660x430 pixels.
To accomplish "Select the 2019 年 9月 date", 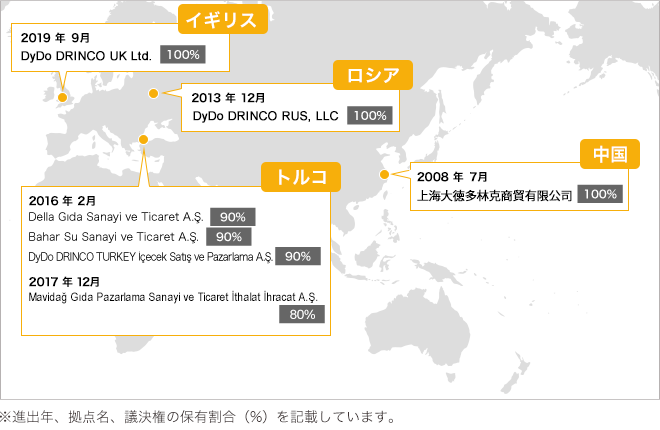I will click(x=55, y=38).
